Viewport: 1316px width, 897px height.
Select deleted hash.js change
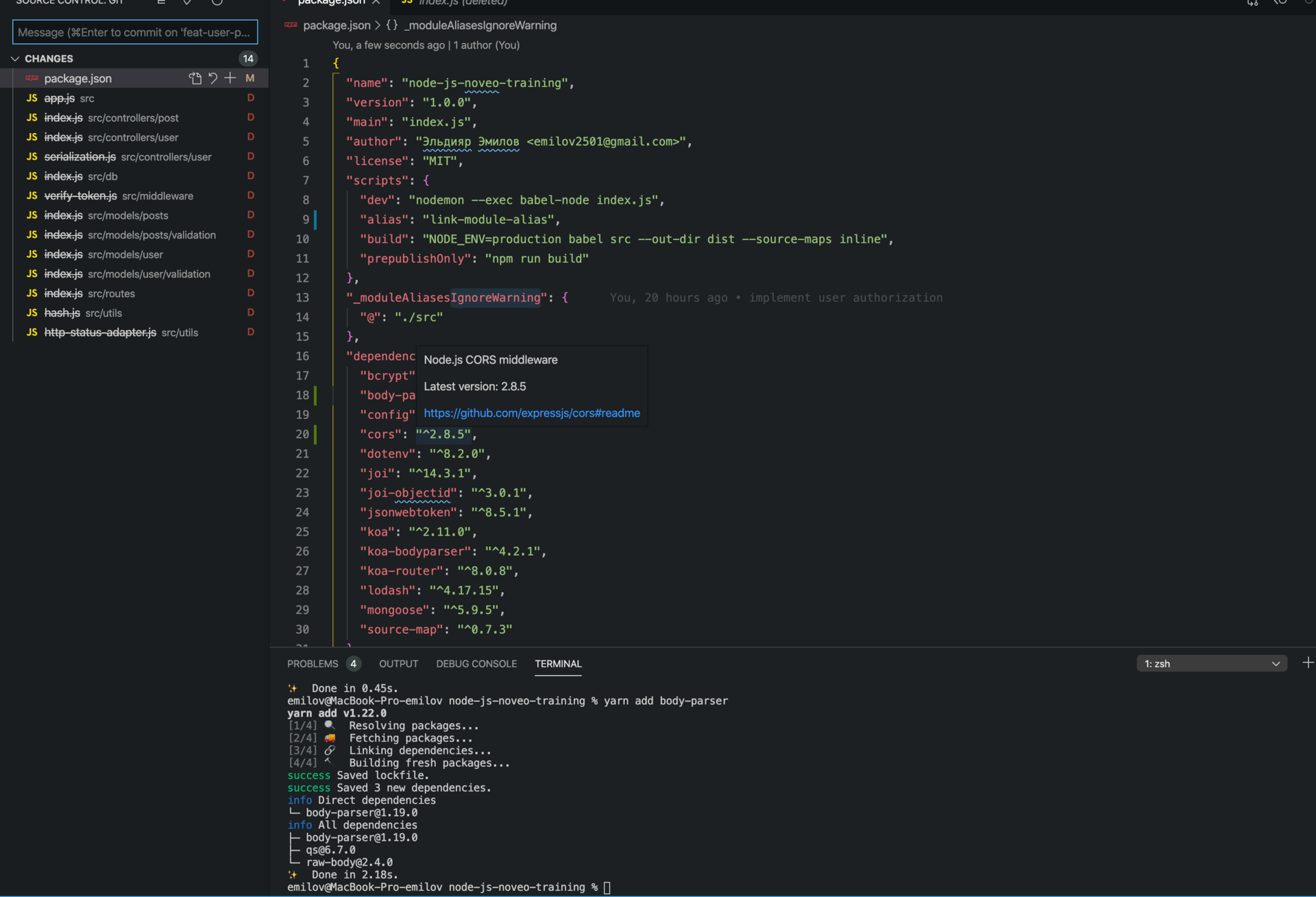(134, 313)
